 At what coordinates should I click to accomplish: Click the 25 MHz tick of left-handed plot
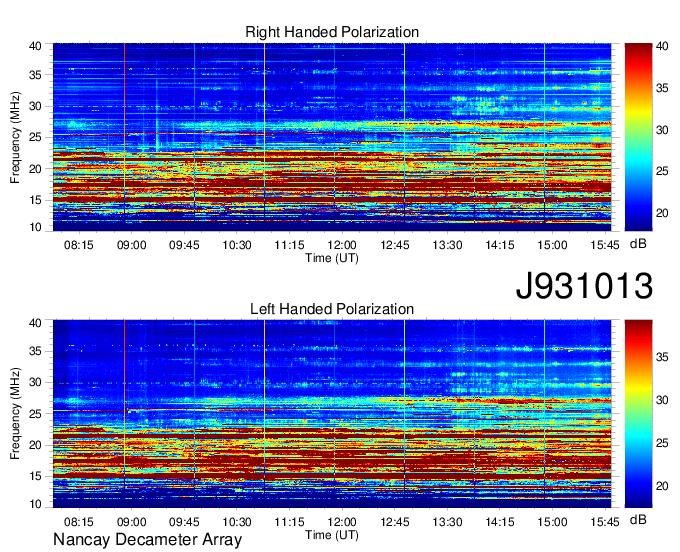pyautogui.click(x=35, y=414)
